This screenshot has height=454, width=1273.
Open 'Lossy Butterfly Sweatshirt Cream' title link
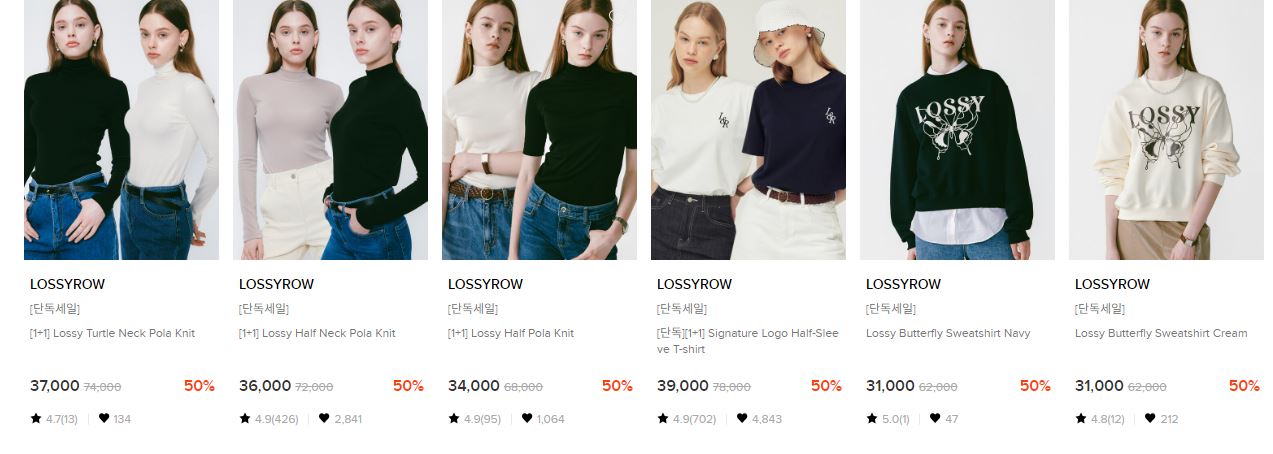coord(1161,333)
